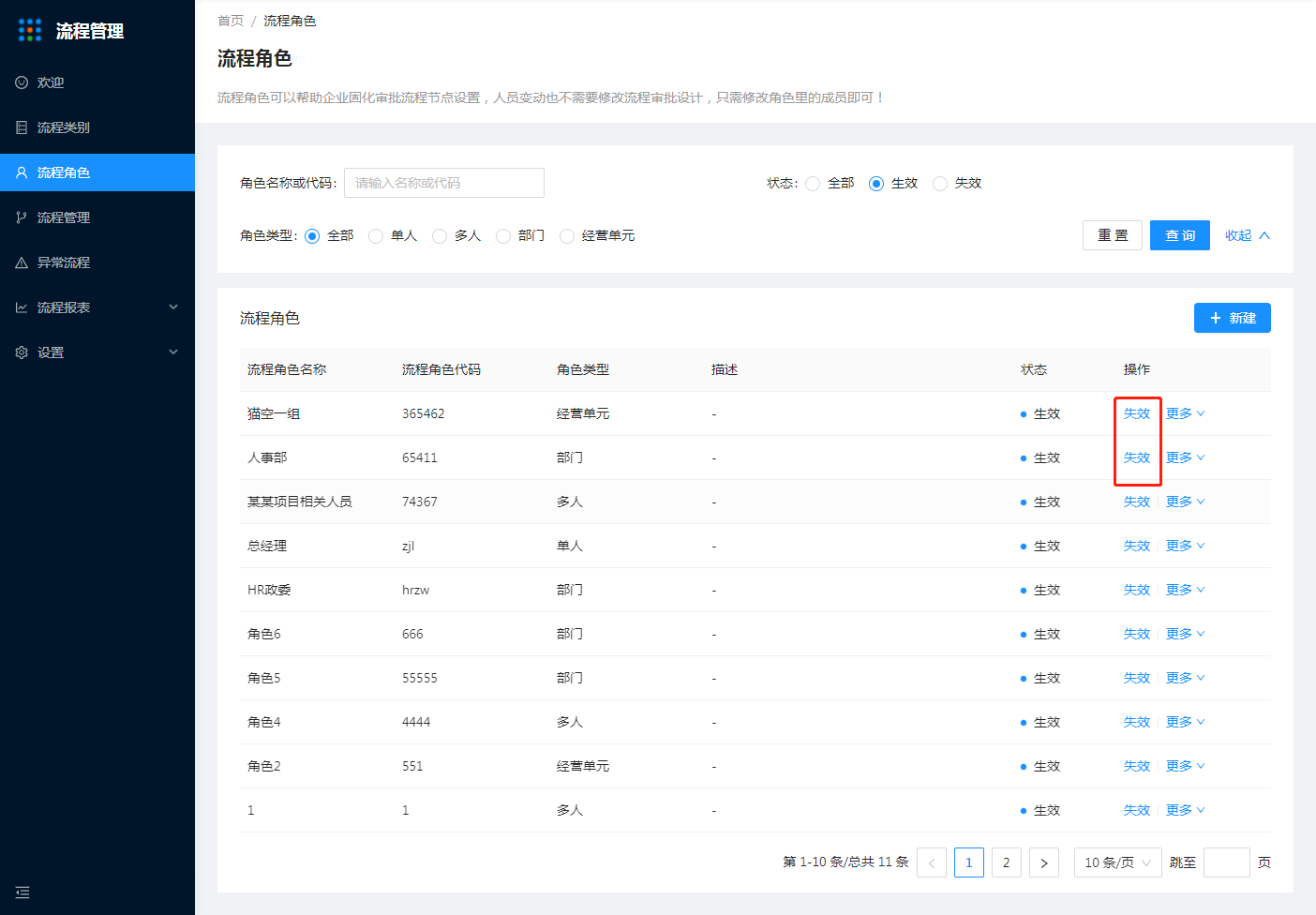Viewport: 1316px width, 915px height.
Task: Click the plus icon in 新建 button
Action: (1216, 318)
